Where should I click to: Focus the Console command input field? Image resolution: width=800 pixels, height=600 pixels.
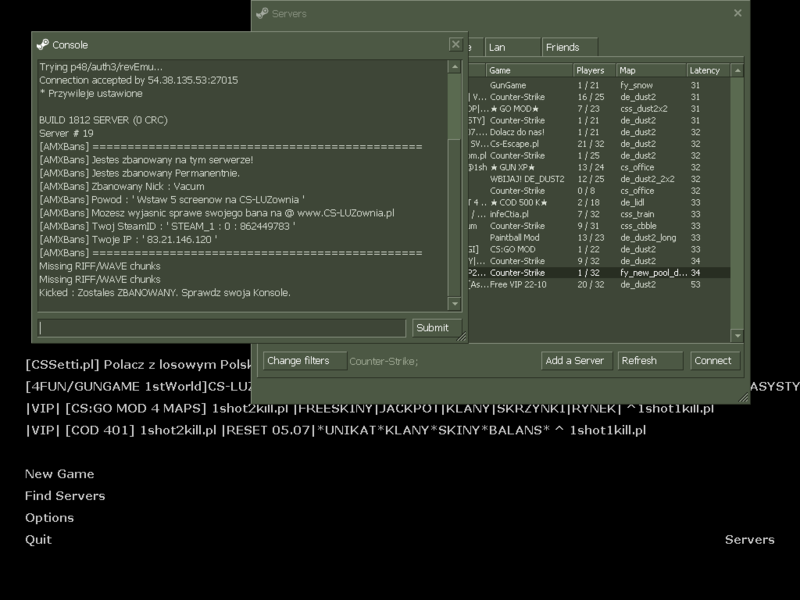(x=222, y=328)
